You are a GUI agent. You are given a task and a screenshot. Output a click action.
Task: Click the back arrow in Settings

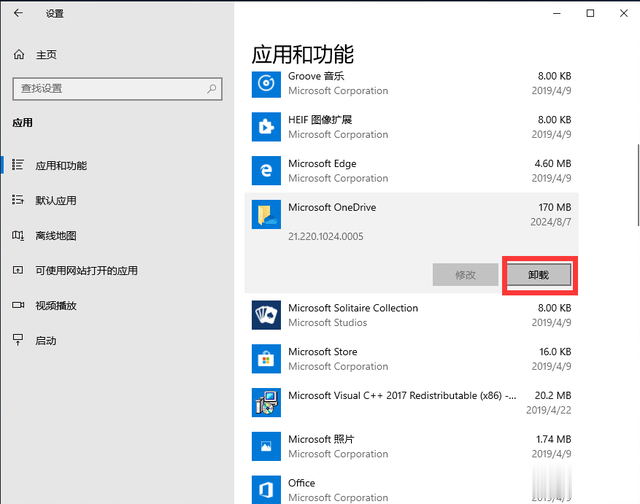coord(18,13)
